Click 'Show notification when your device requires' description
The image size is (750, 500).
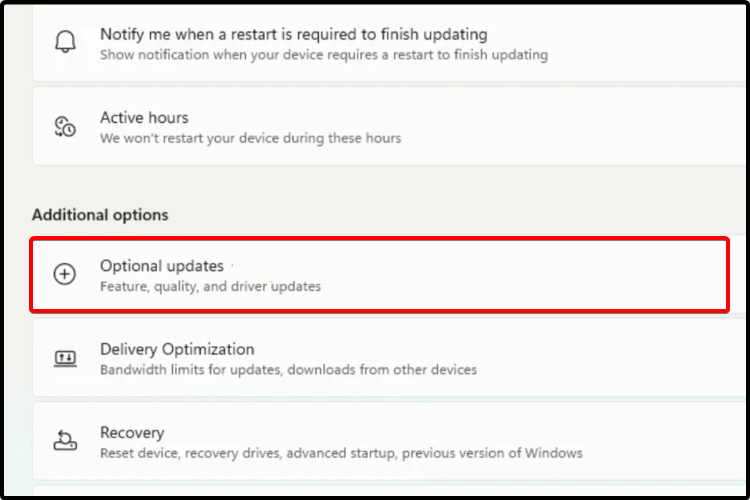pyautogui.click(x=323, y=55)
